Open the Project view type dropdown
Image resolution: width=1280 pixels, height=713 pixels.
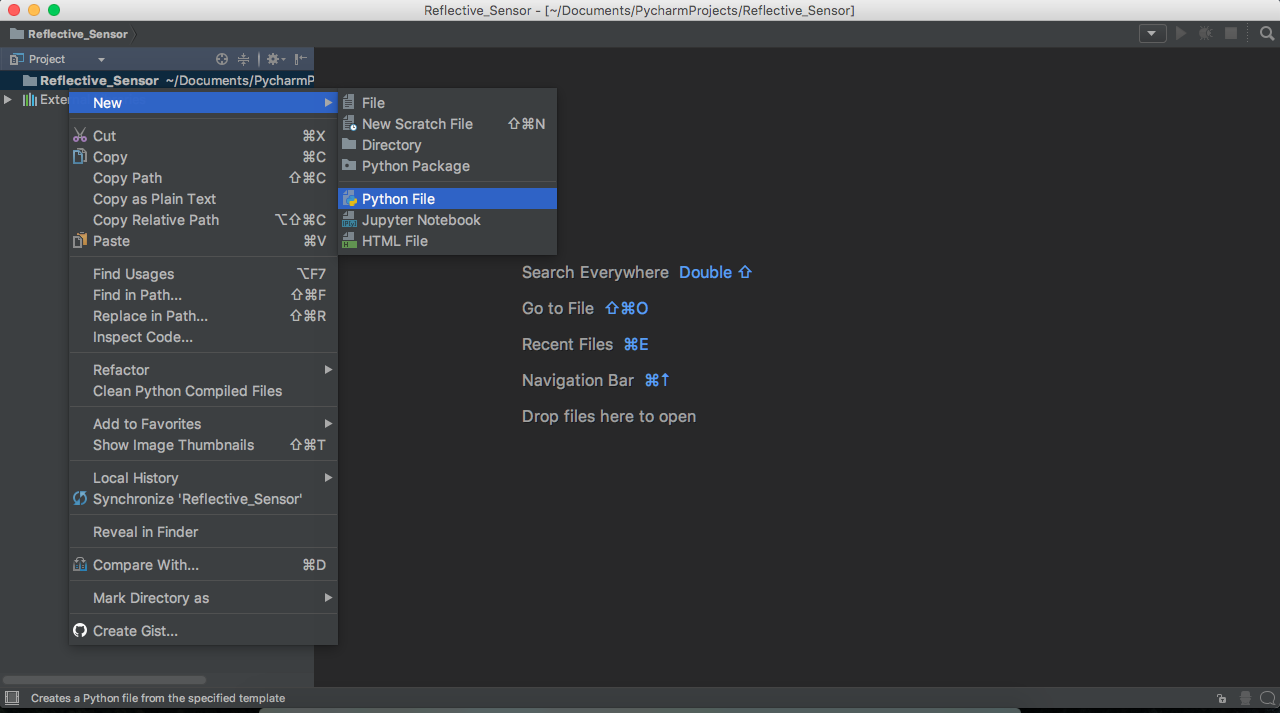point(101,60)
